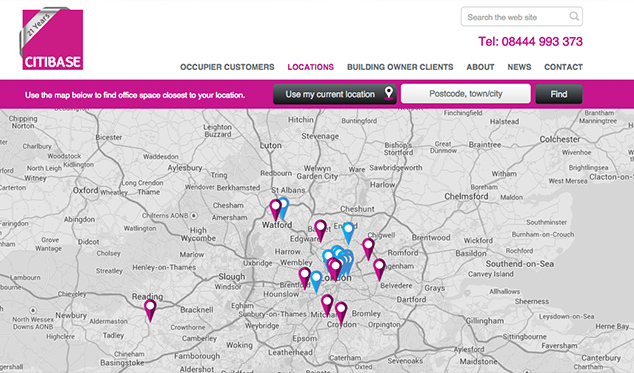Click the Braintree map label
Image resolution: width=634 pixels, height=373 pixels.
pos(485,144)
